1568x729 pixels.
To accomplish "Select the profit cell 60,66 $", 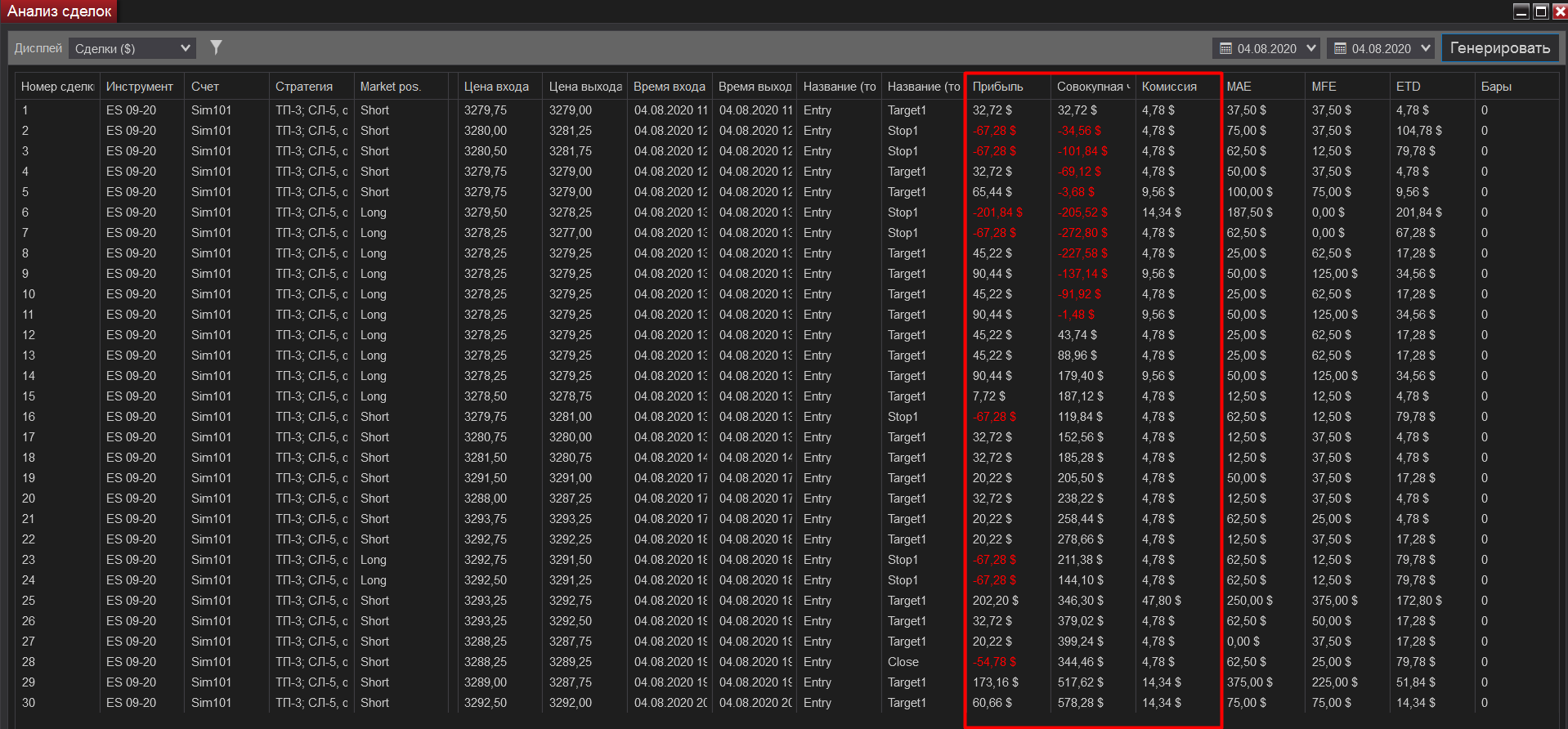I will pyautogui.click(x=992, y=703).
